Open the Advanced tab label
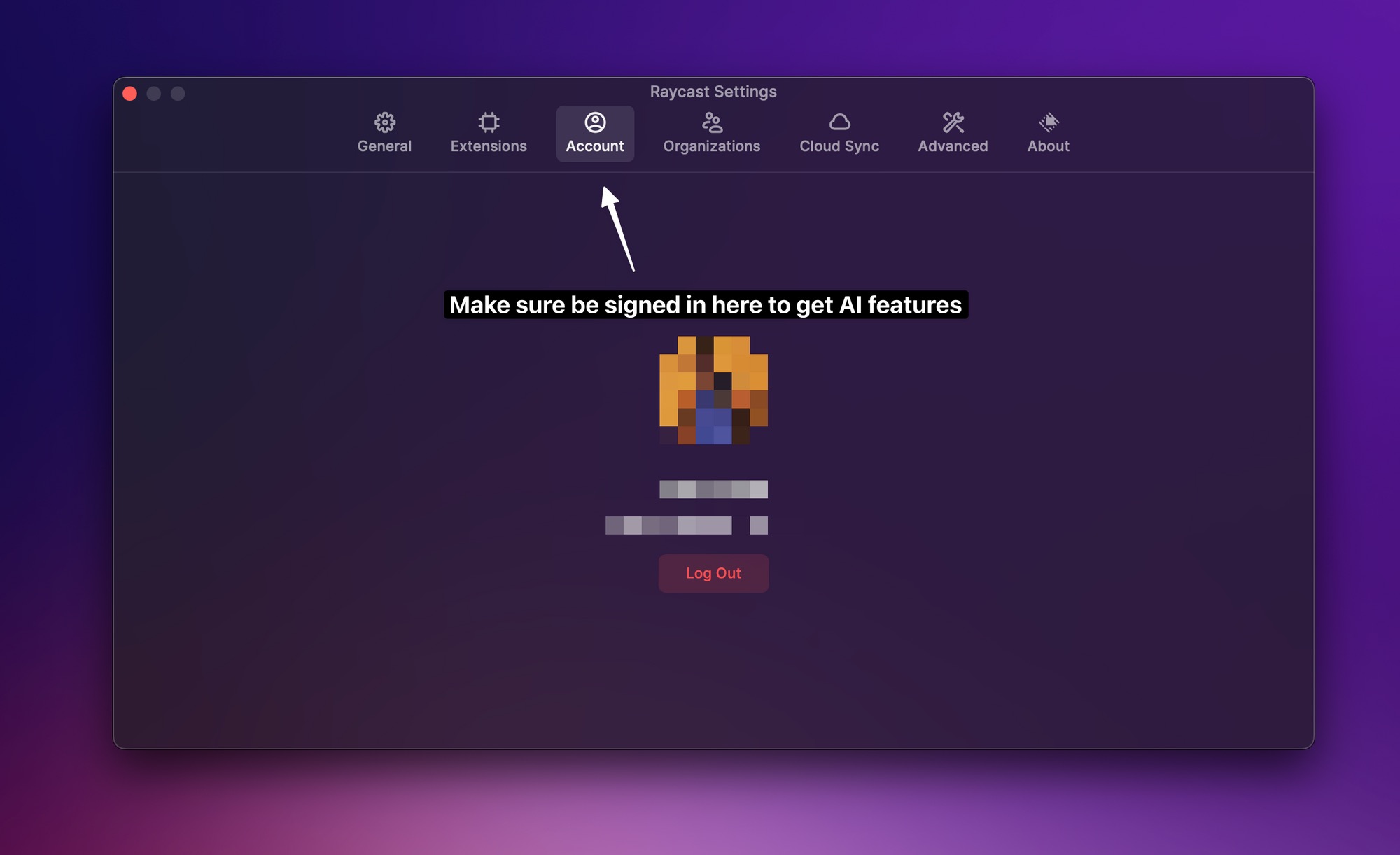 click(953, 146)
